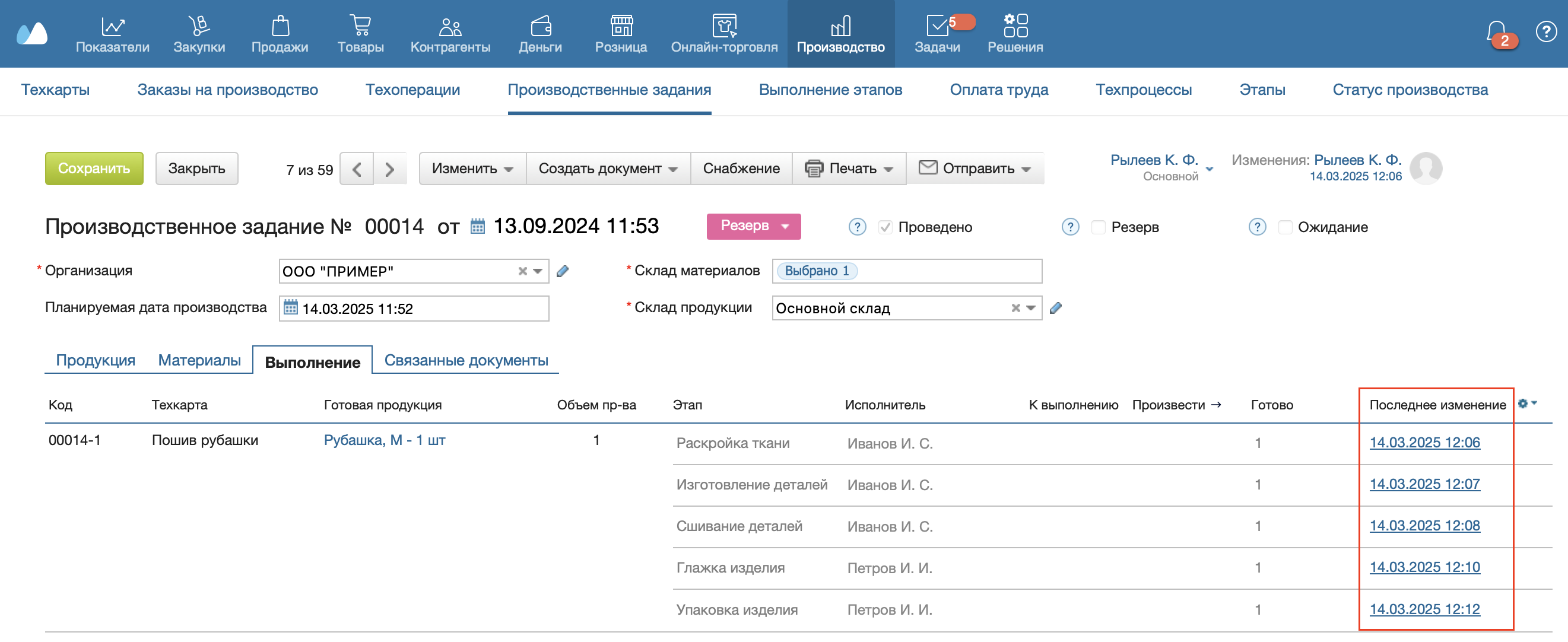Click the Раскройка ткани stage cell
Screen dimensions: 1568x642
pyautogui.click(x=733, y=443)
